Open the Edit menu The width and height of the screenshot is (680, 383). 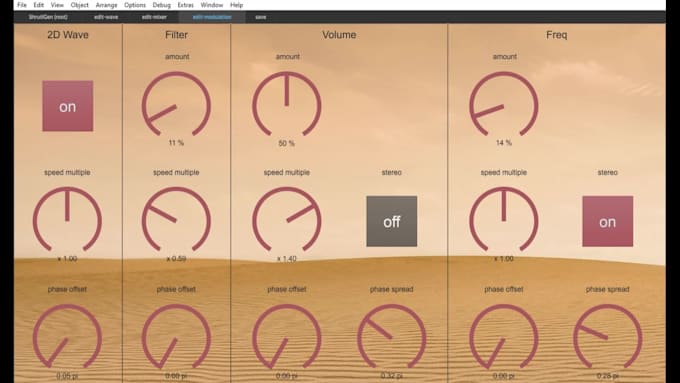pos(39,5)
